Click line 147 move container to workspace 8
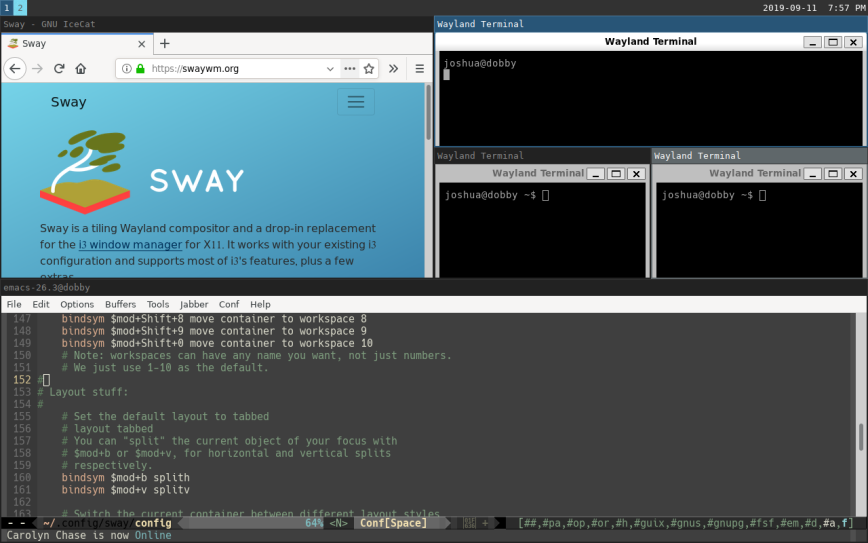This screenshot has width=868, height=543. pos(214,319)
